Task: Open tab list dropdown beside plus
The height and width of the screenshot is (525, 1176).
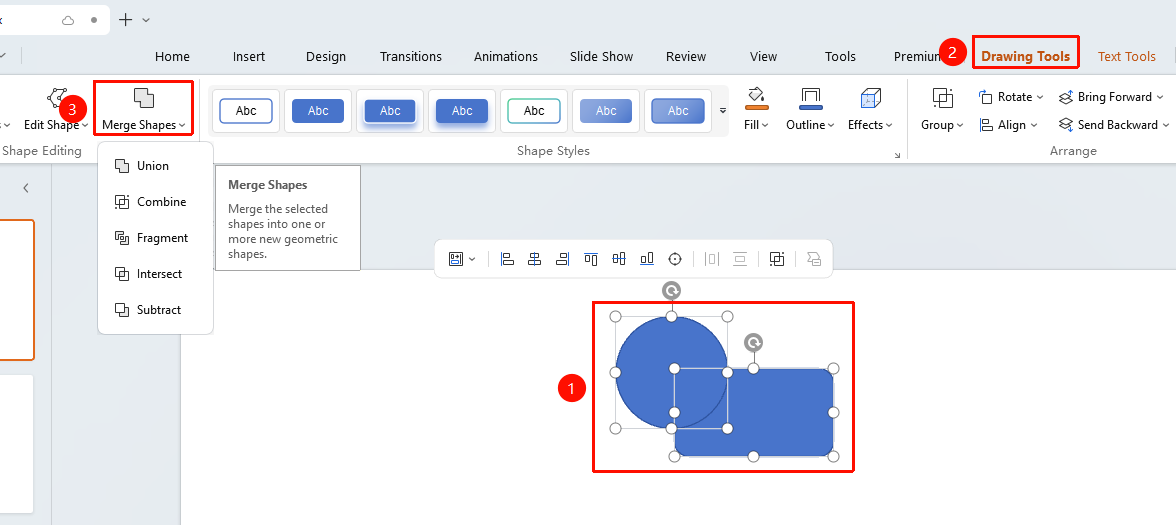Action: (x=146, y=20)
